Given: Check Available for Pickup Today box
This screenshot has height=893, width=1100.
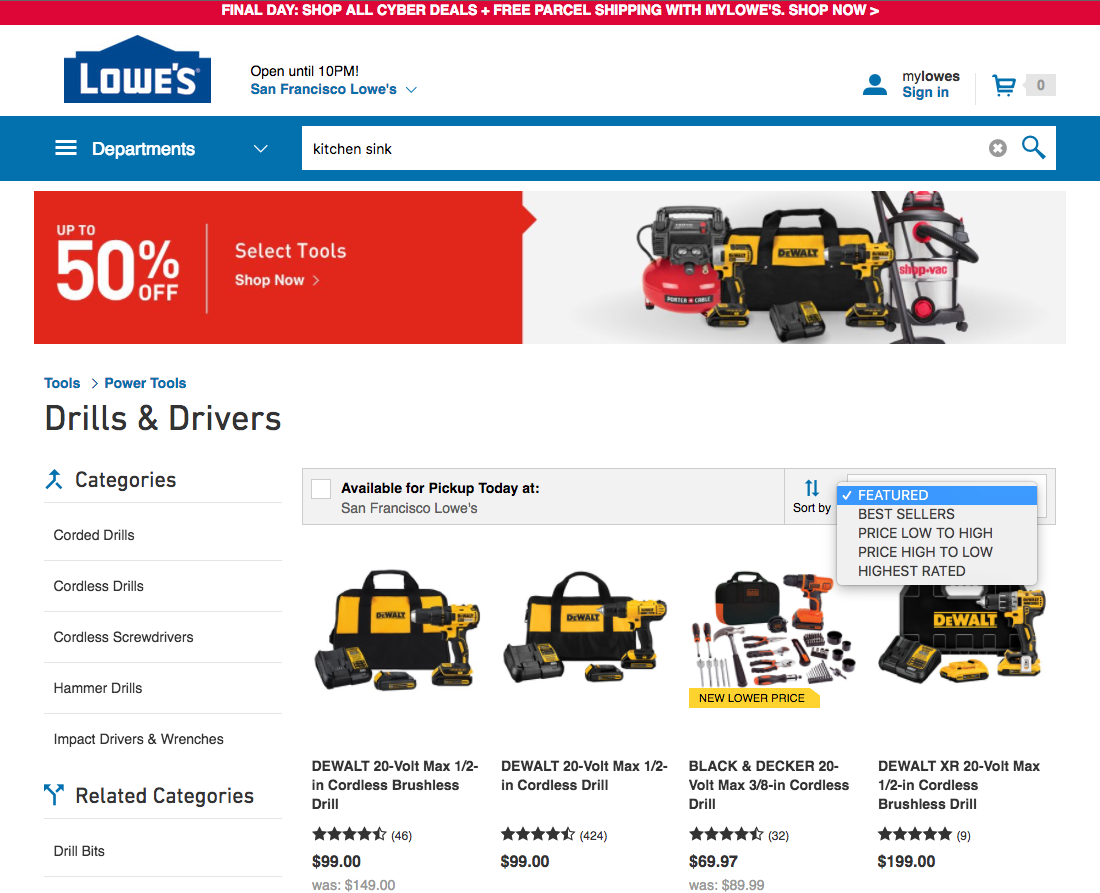Looking at the screenshot, I should [x=321, y=489].
